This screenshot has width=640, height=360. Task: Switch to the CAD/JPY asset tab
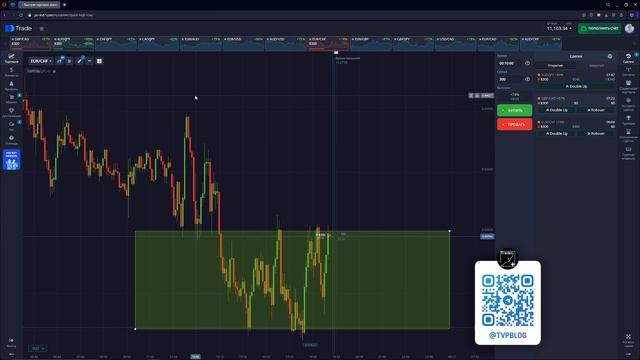(158, 43)
